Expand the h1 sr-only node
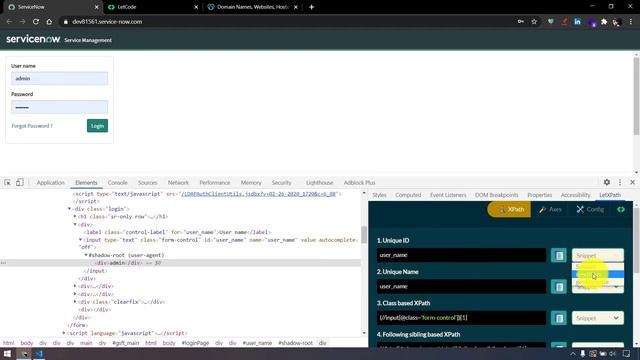This screenshot has width=640, height=360. (75, 216)
